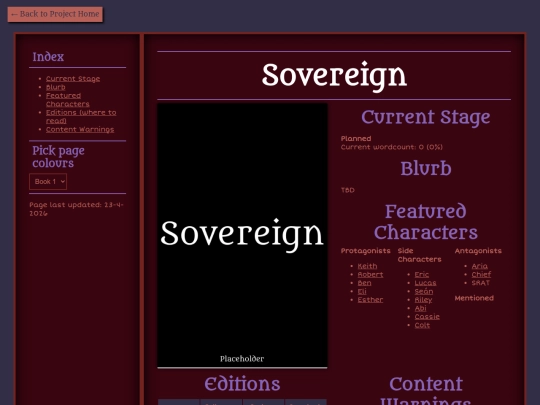Open antagonist Aria's character link
This screenshot has height=405, width=540.
tap(480, 266)
